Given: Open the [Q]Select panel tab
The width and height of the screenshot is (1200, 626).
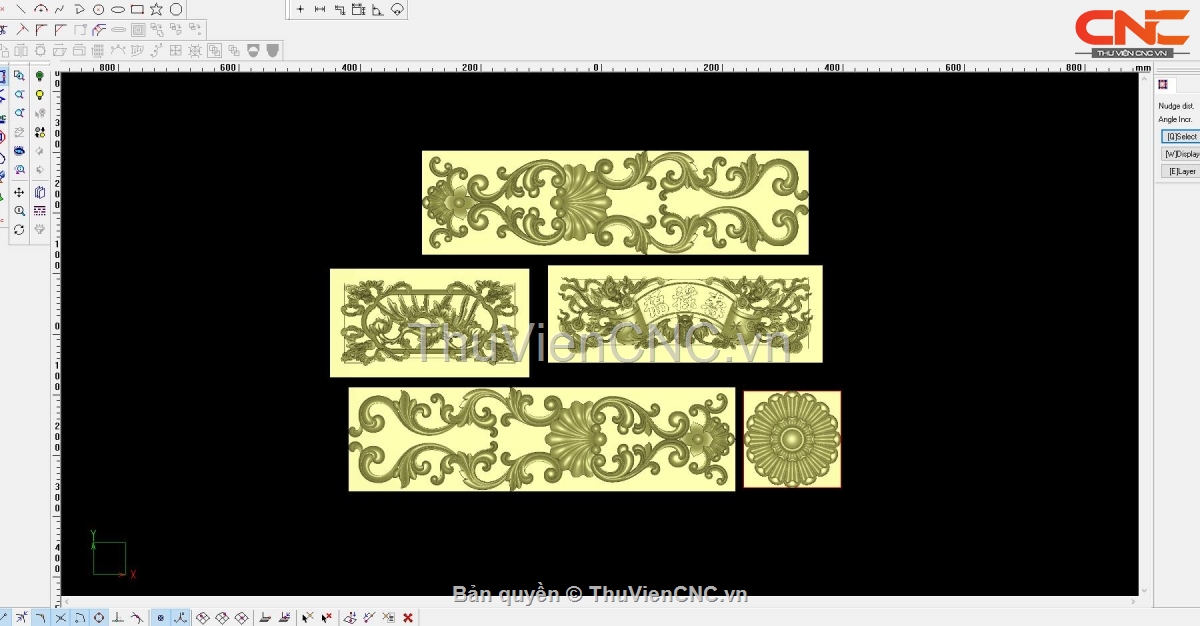Looking at the screenshot, I should click(1180, 136).
